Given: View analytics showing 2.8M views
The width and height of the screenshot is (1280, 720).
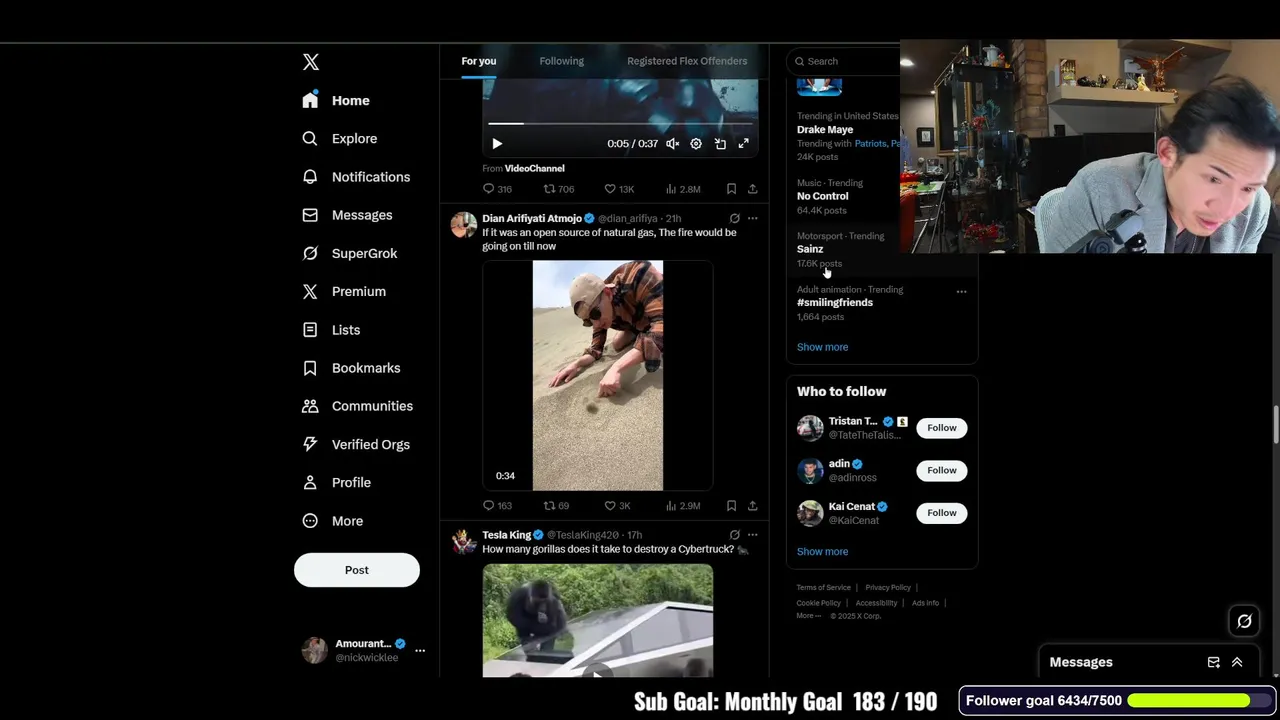Looking at the screenshot, I should pyautogui.click(x=683, y=189).
